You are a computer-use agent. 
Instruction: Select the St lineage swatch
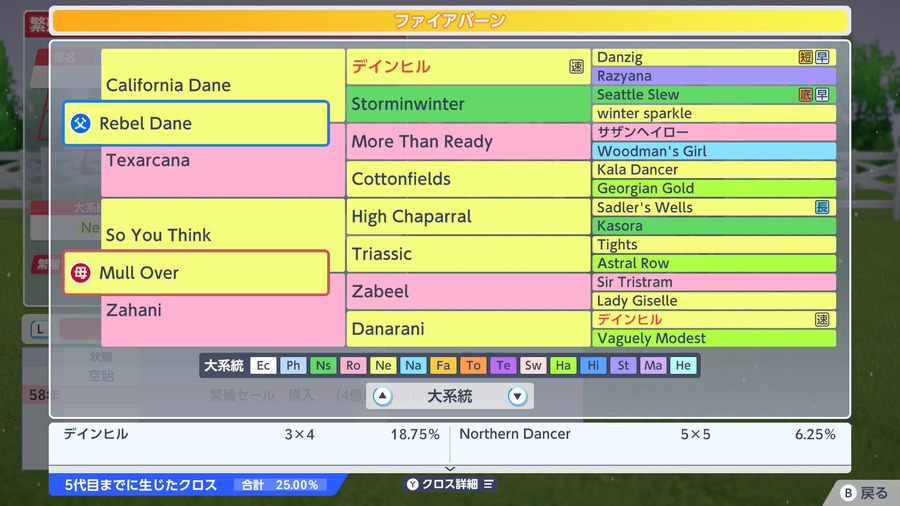[x=623, y=365]
